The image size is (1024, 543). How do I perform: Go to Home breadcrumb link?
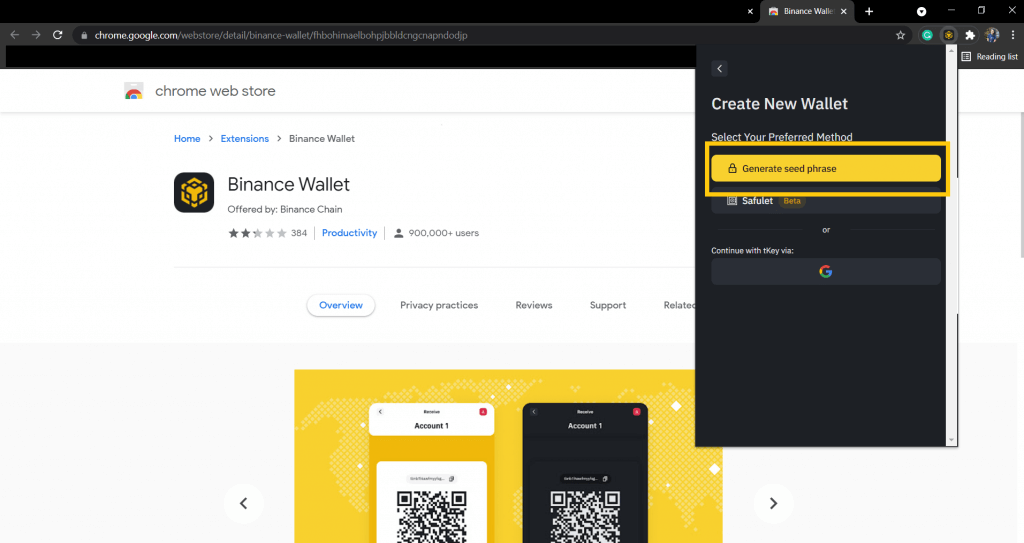(x=187, y=139)
